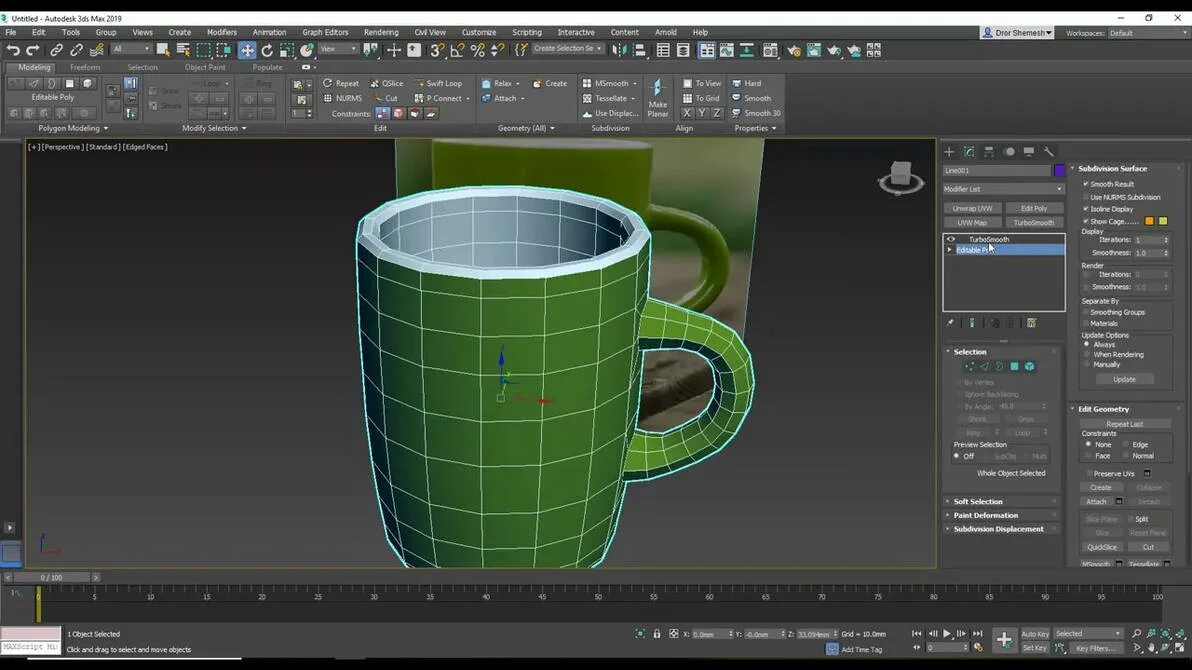Open the Utilities wrench panel tab
Screen dimensions: 1192x670
[1048, 152]
